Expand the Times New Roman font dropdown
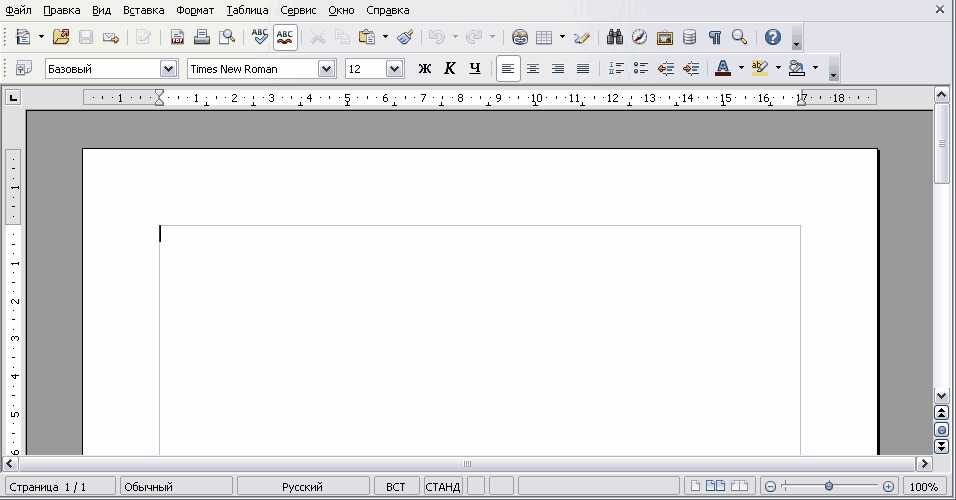The image size is (956, 500). pos(326,69)
